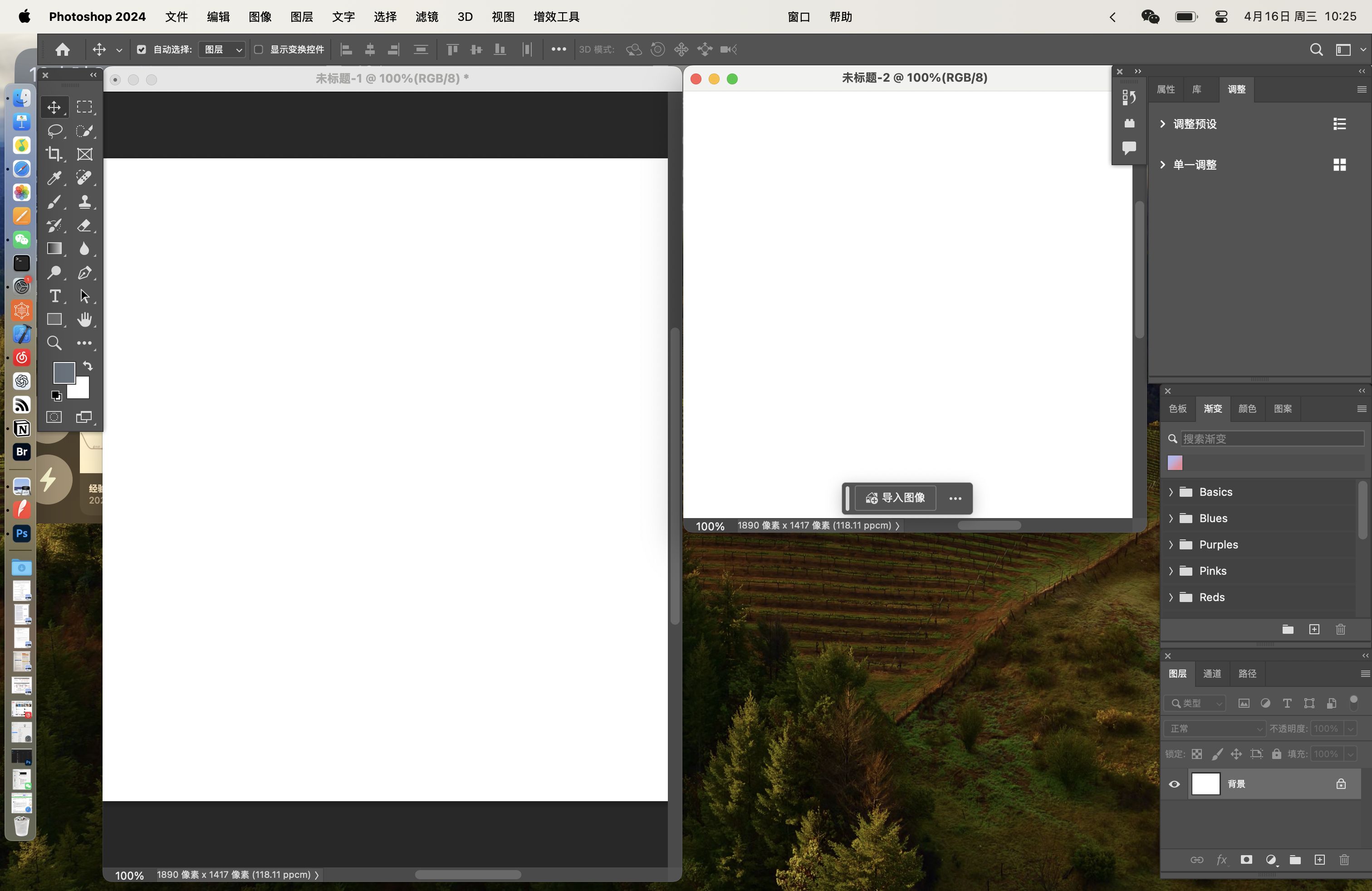Switch to the Channels tab
Viewport: 1372px width, 891px height.
(x=1212, y=673)
